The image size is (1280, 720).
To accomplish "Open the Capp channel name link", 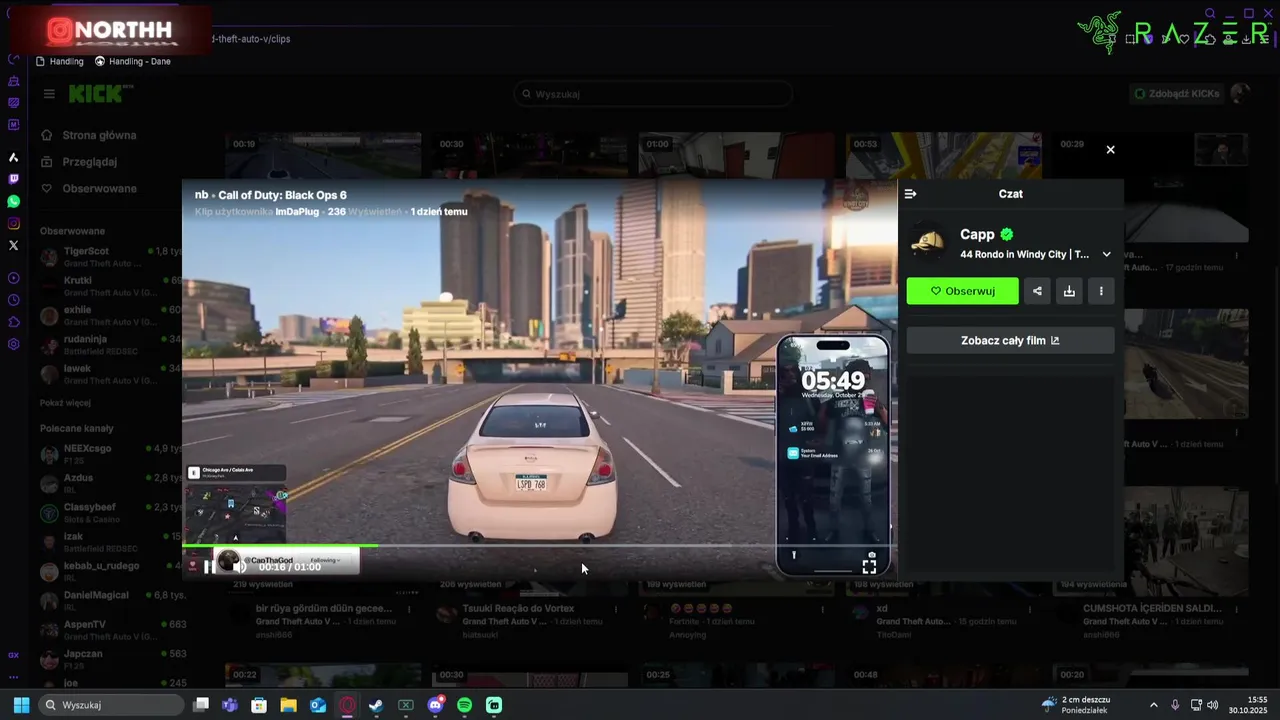I will (x=977, y=234).
